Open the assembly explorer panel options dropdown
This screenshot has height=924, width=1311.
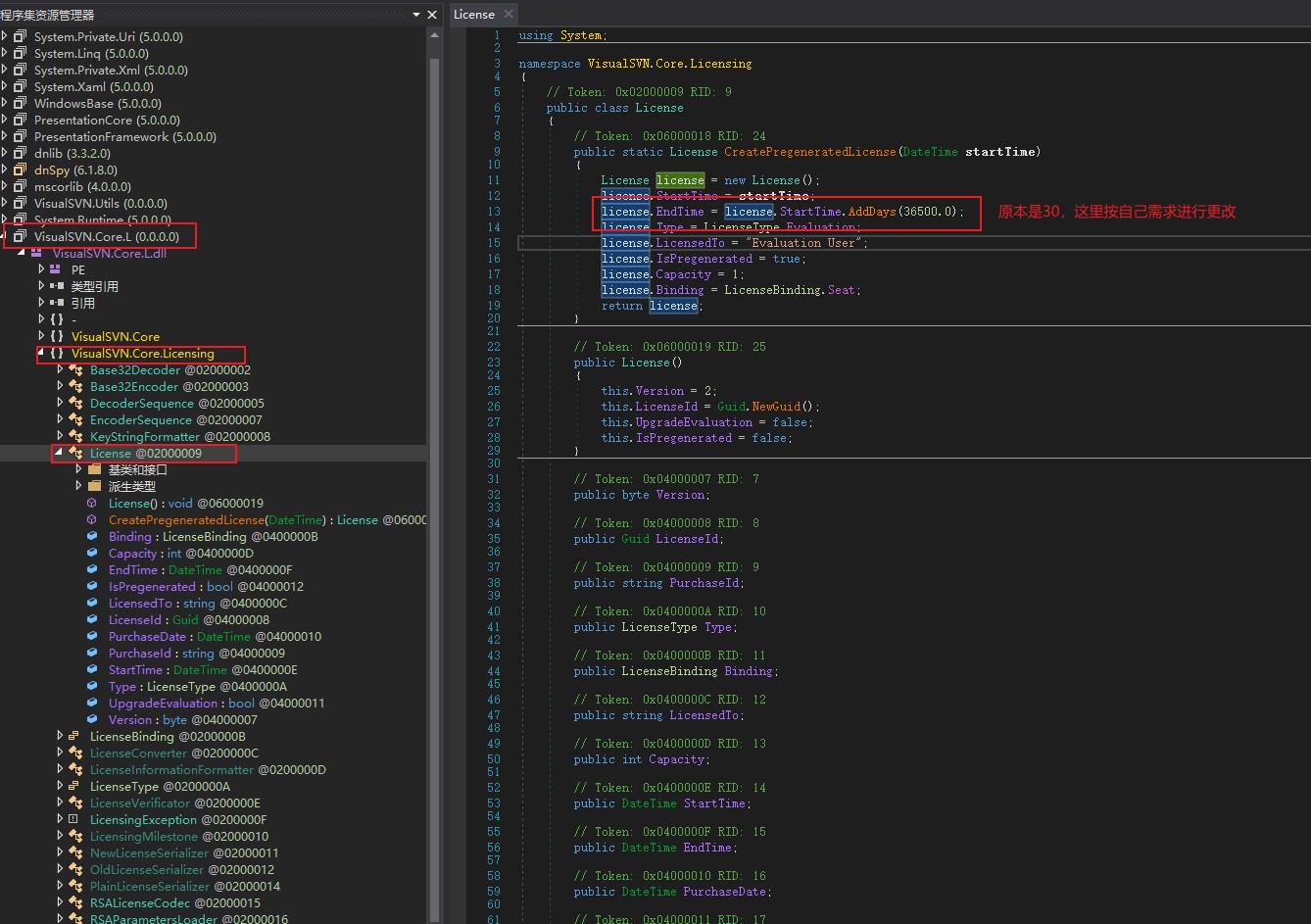click(416, 15)
